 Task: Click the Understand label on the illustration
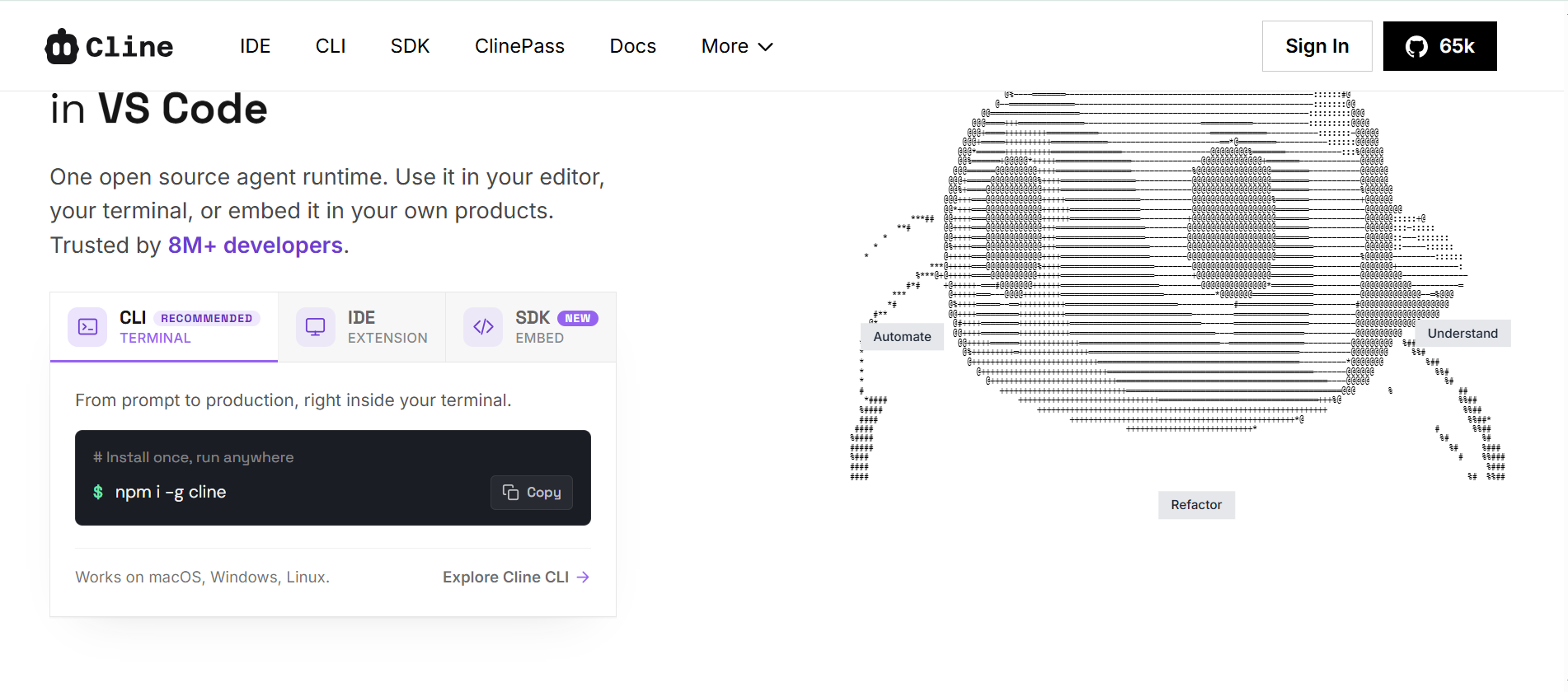1462,334
